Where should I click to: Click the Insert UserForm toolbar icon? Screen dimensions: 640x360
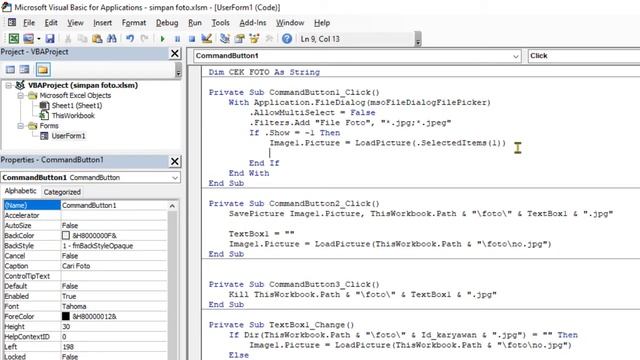(28, 39)
